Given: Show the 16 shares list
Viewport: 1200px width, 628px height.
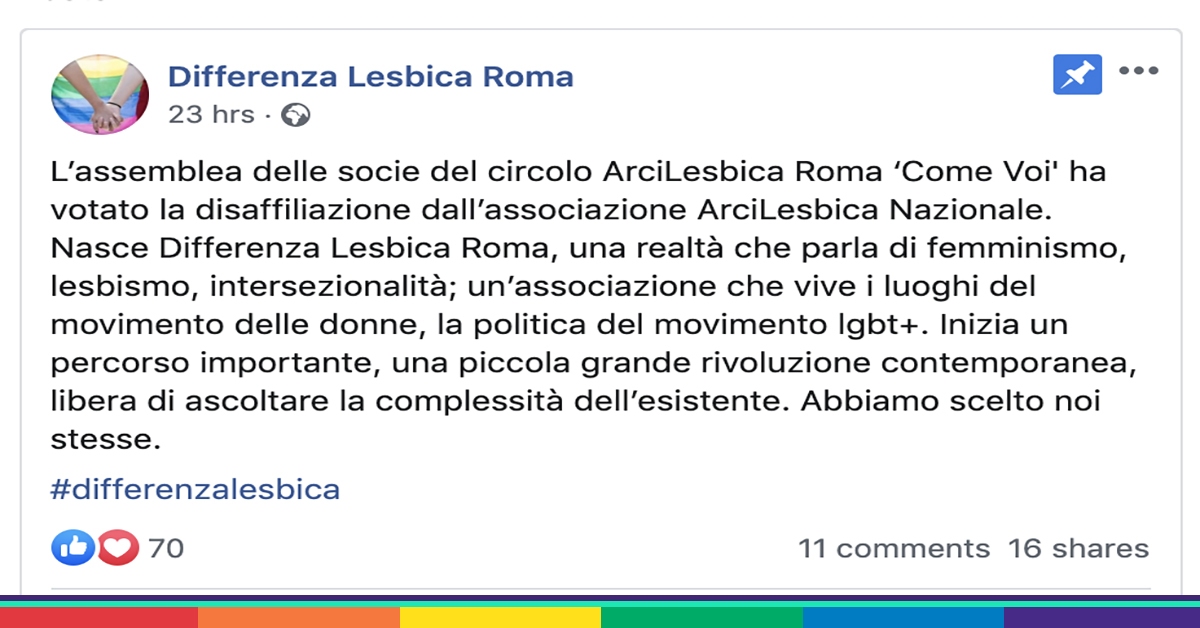Looking at the screenshot, I should (x=1078, y=549).
